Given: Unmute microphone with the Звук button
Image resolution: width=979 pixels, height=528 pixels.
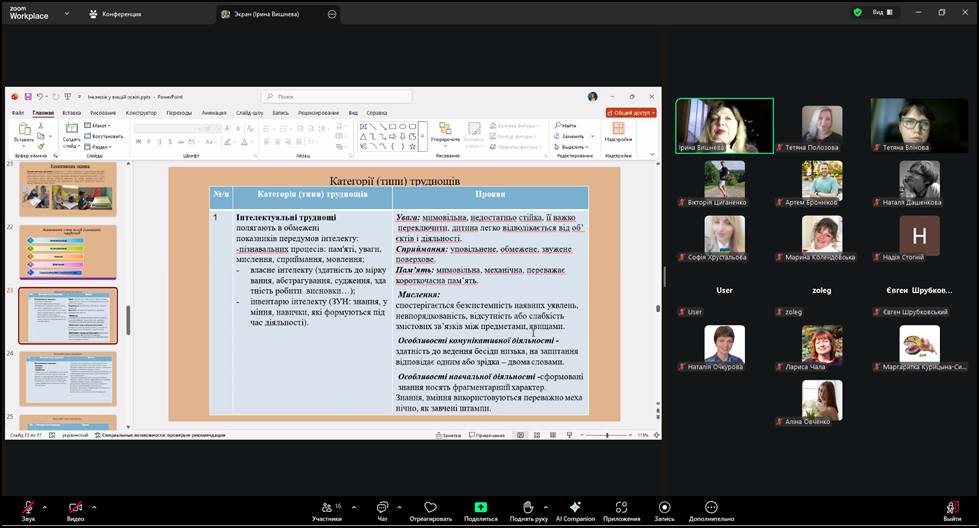Looking at the screenshot, I should (x=28, y=508).
